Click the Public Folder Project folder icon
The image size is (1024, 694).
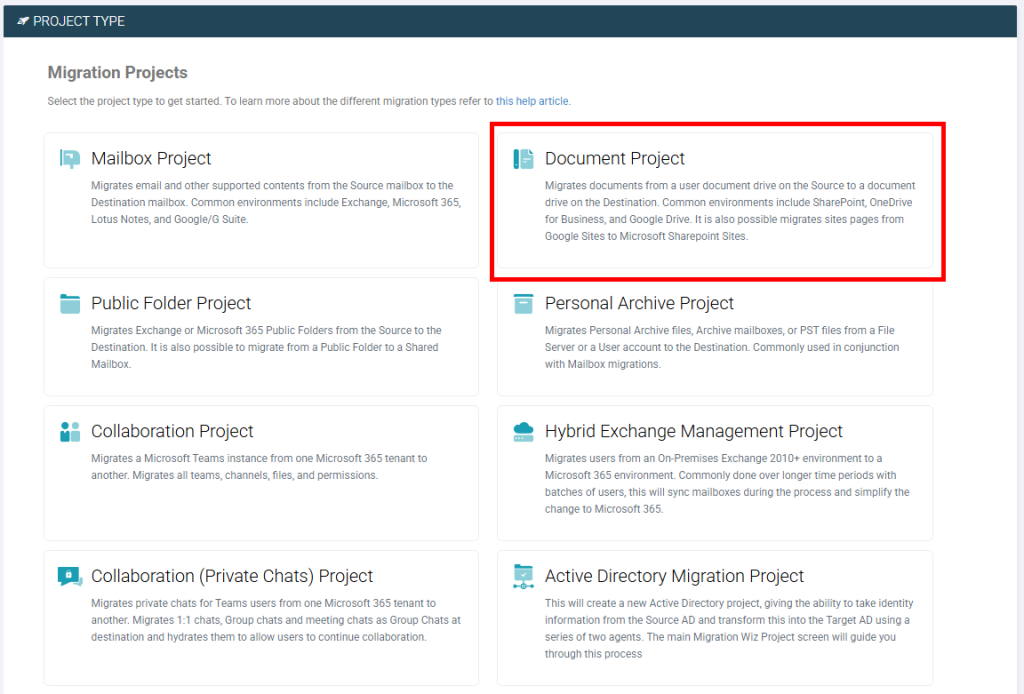coord(70,304)
